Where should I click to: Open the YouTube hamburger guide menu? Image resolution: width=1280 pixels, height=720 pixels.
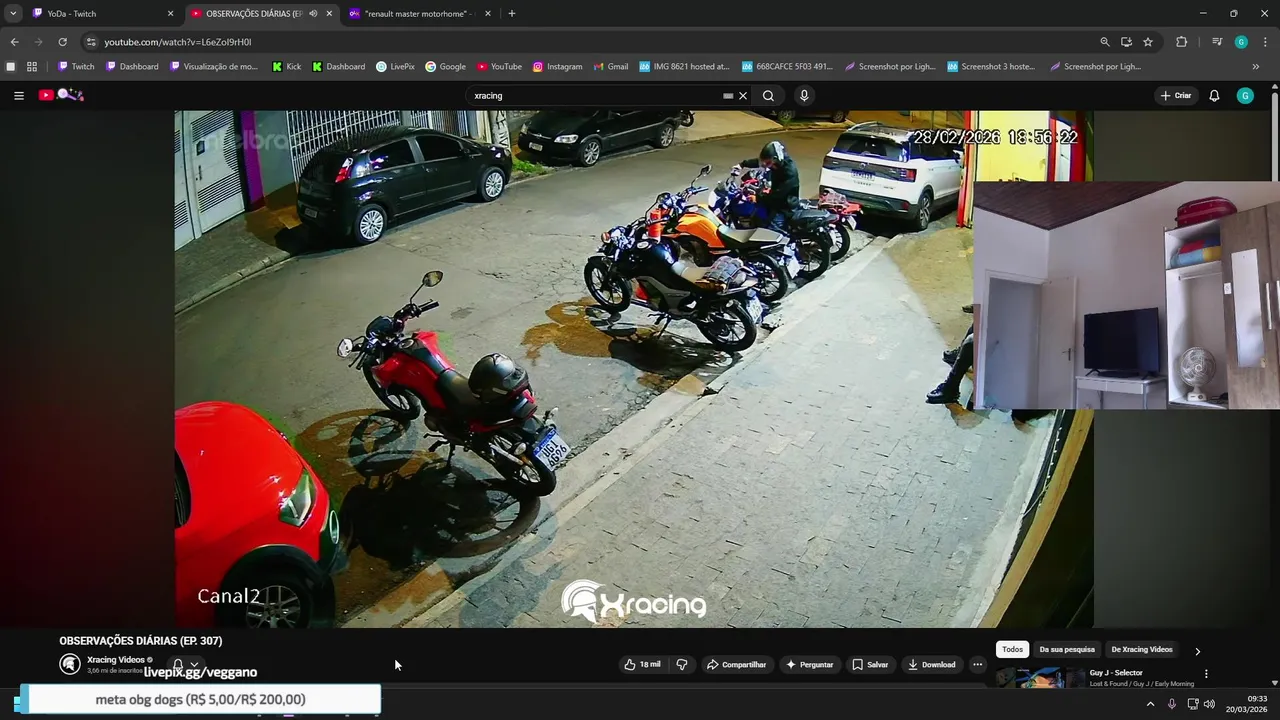click(18, 95)
